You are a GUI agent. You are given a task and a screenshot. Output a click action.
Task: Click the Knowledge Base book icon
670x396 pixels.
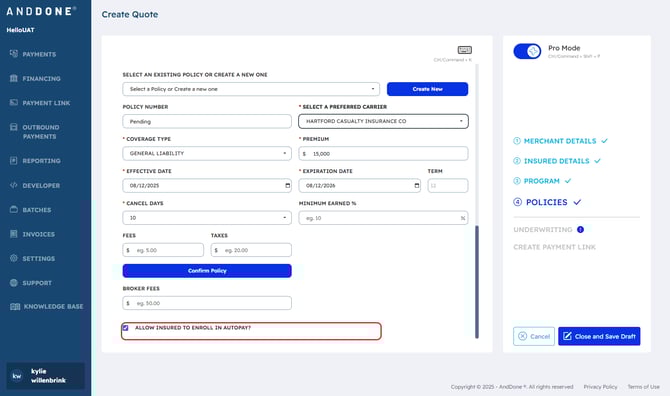point(15,306)
